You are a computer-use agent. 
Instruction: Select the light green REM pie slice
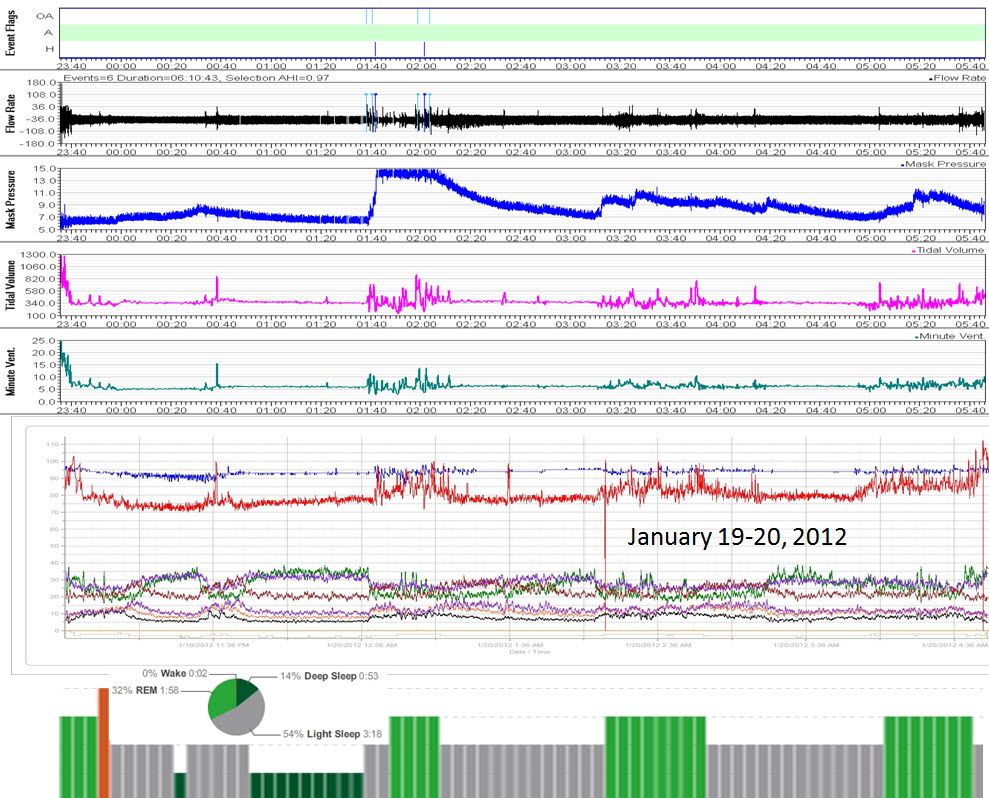click(221, 696)
